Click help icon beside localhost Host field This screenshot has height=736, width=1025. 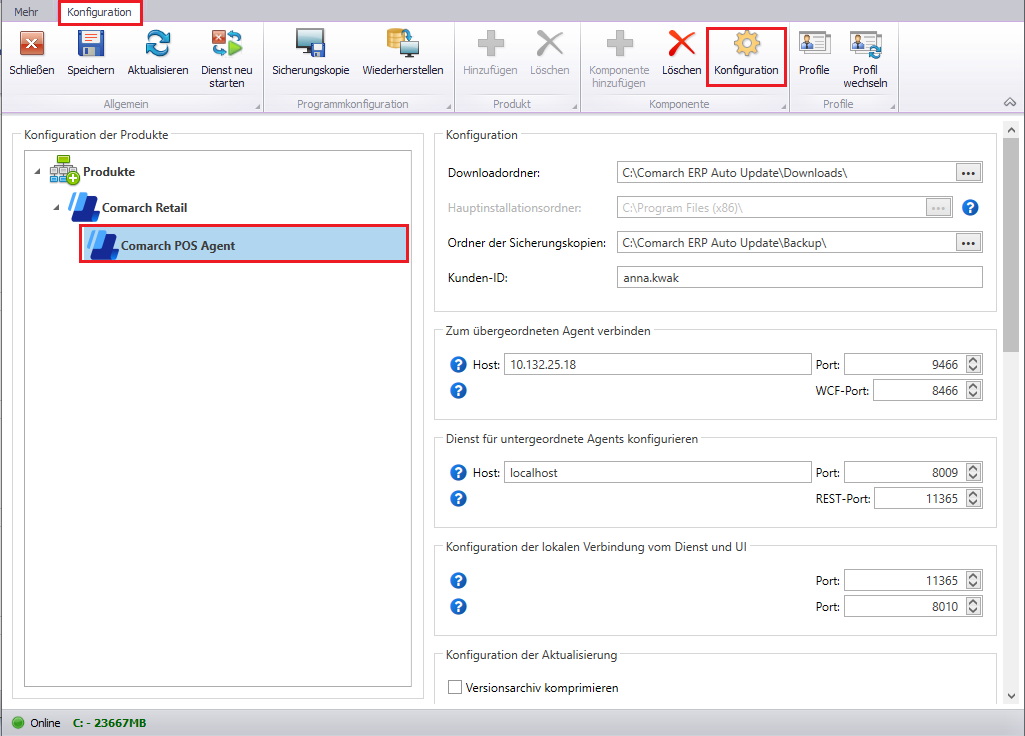458,473
